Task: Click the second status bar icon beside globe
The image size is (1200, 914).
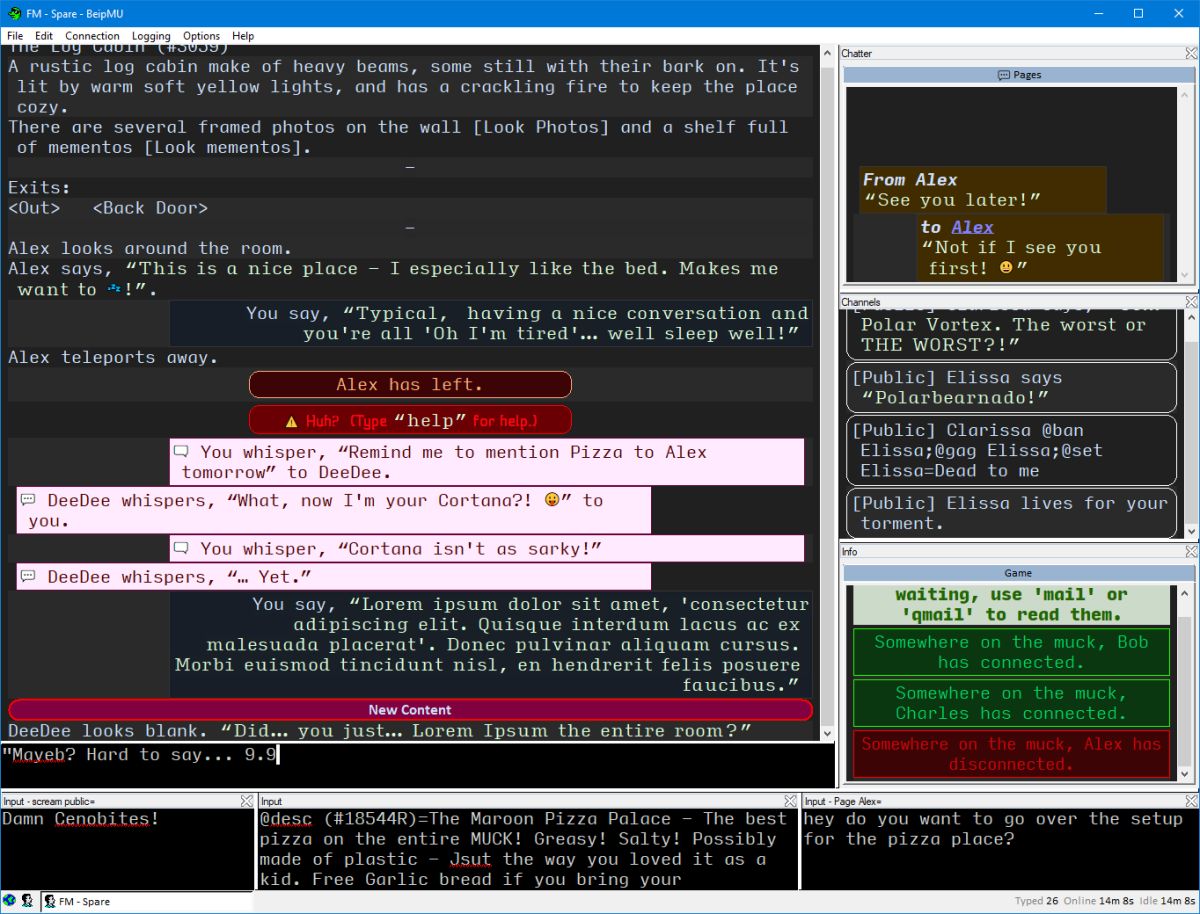Action: coord(27,902)
